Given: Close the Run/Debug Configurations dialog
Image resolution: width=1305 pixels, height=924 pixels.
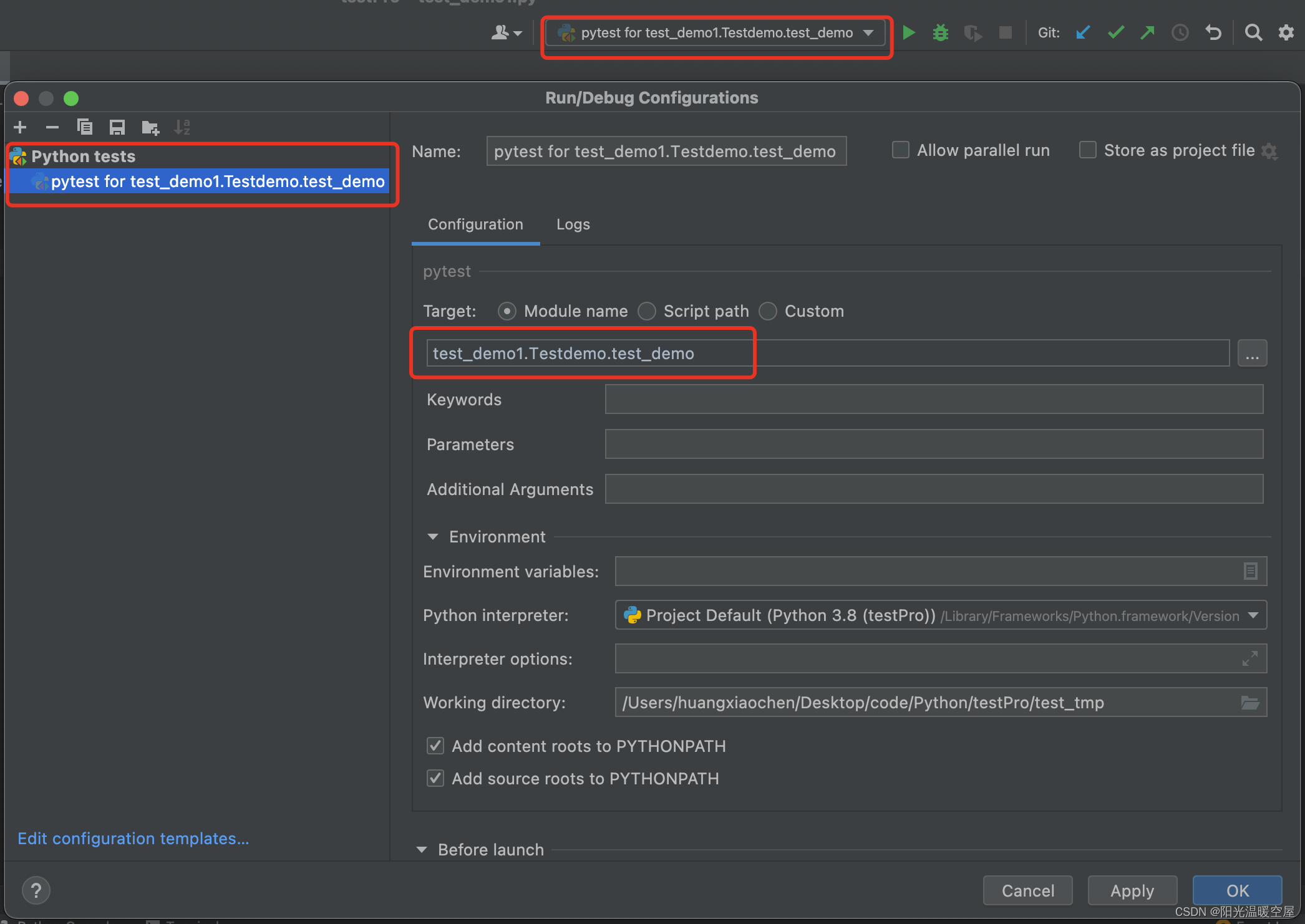Looking at the screenshot, I should coord(21,99).
